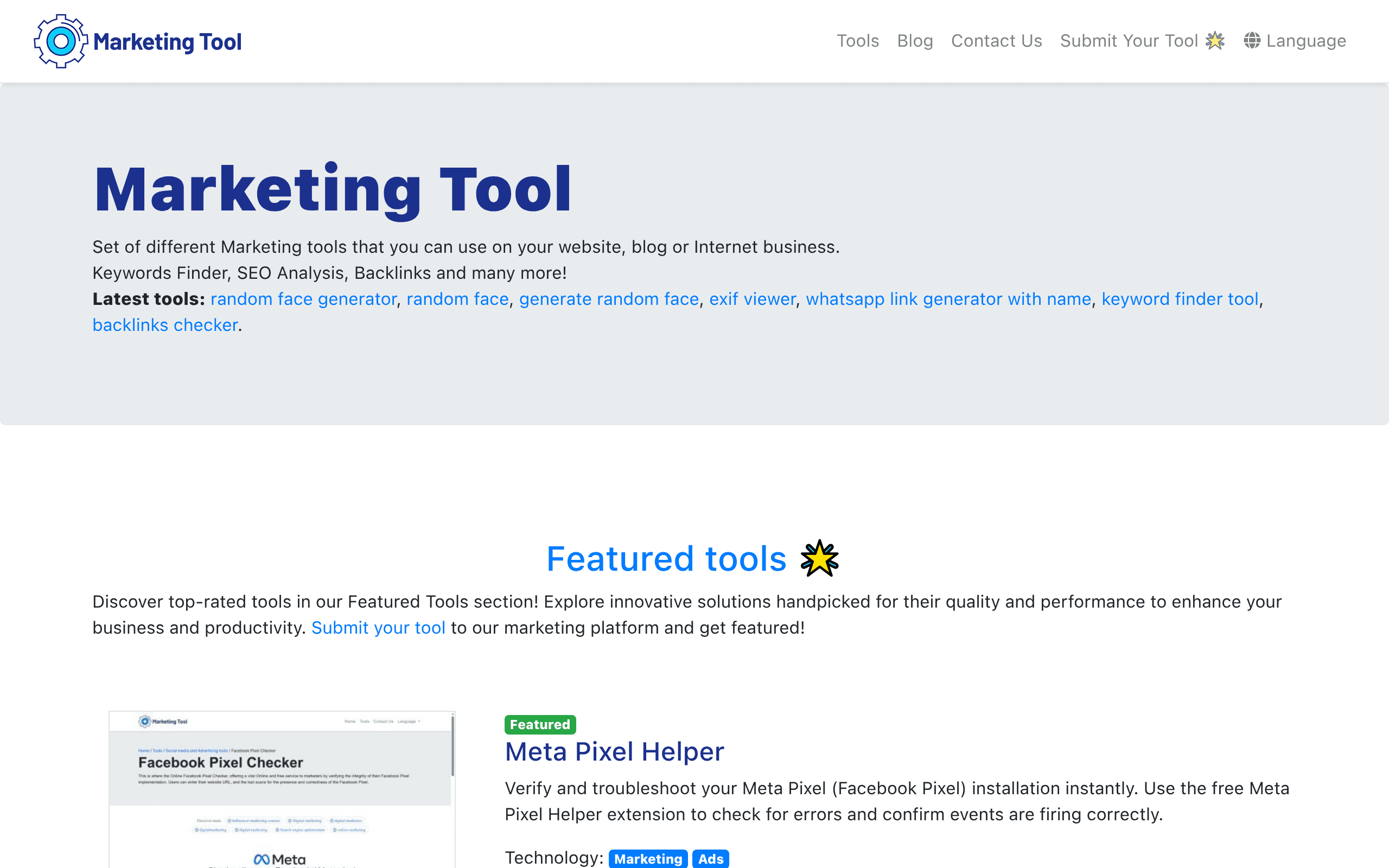Select the Ads technology tag
The width and height of the screenshot is (1389, 868).
pyautogui.click(x=711, y=859)
